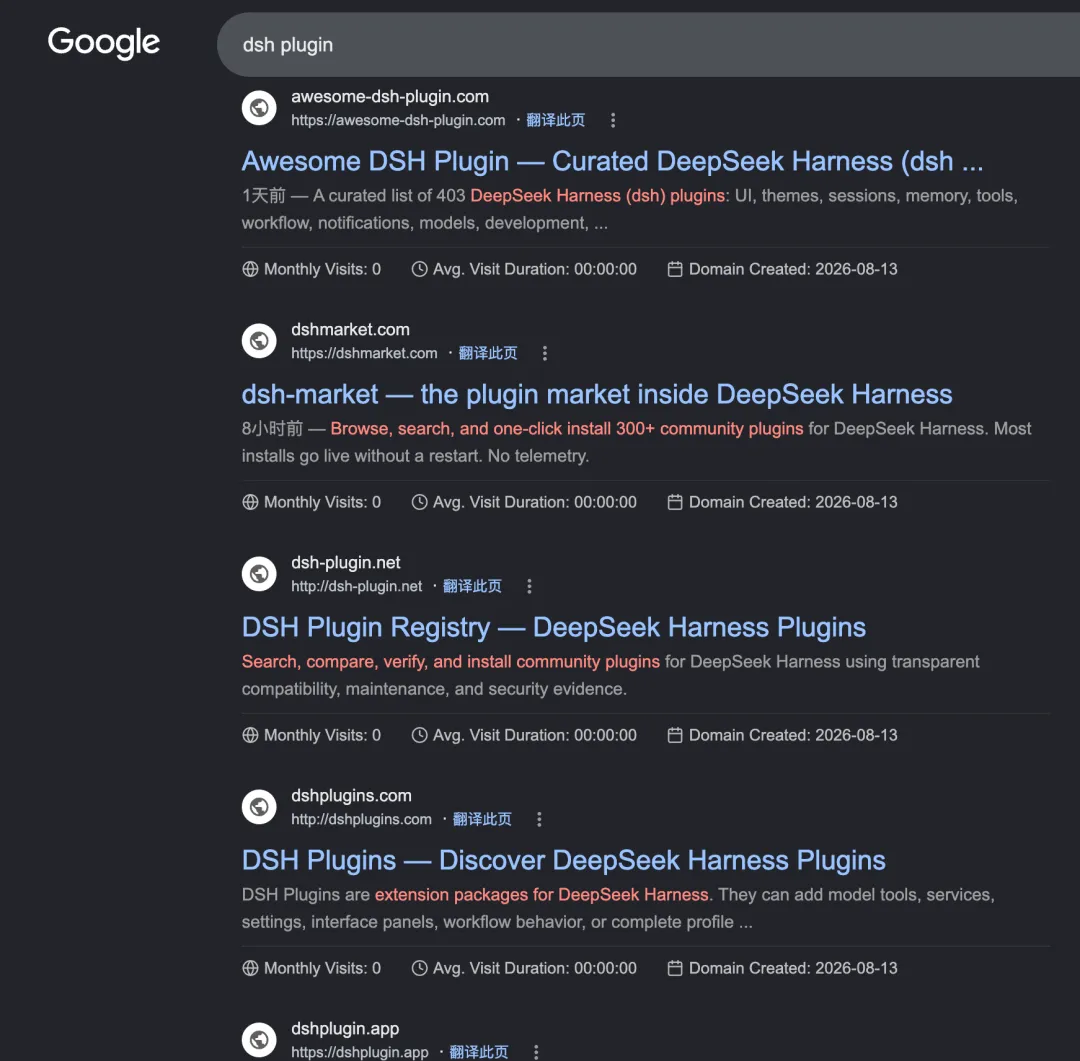Focus the search box containing dsh plugin
The image size is (1080, 1061).
pos(647,45)
